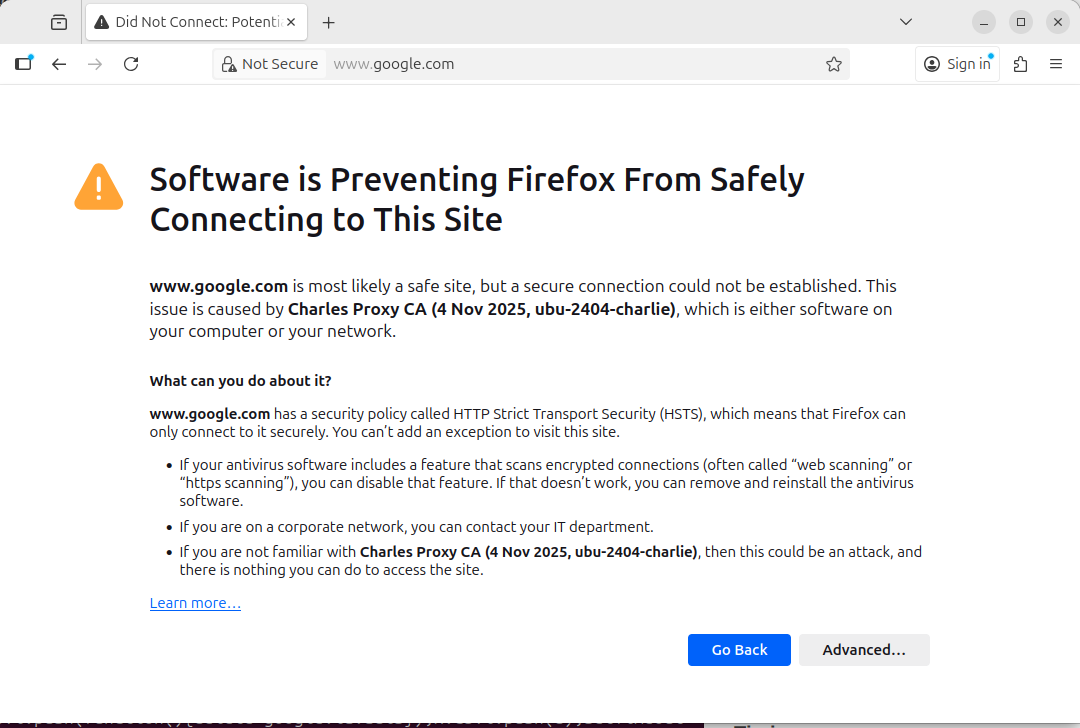Image resolution: width=1080 pixels, height=728 pixels.
Task: Reload the current page
Action: click(131, 64)
